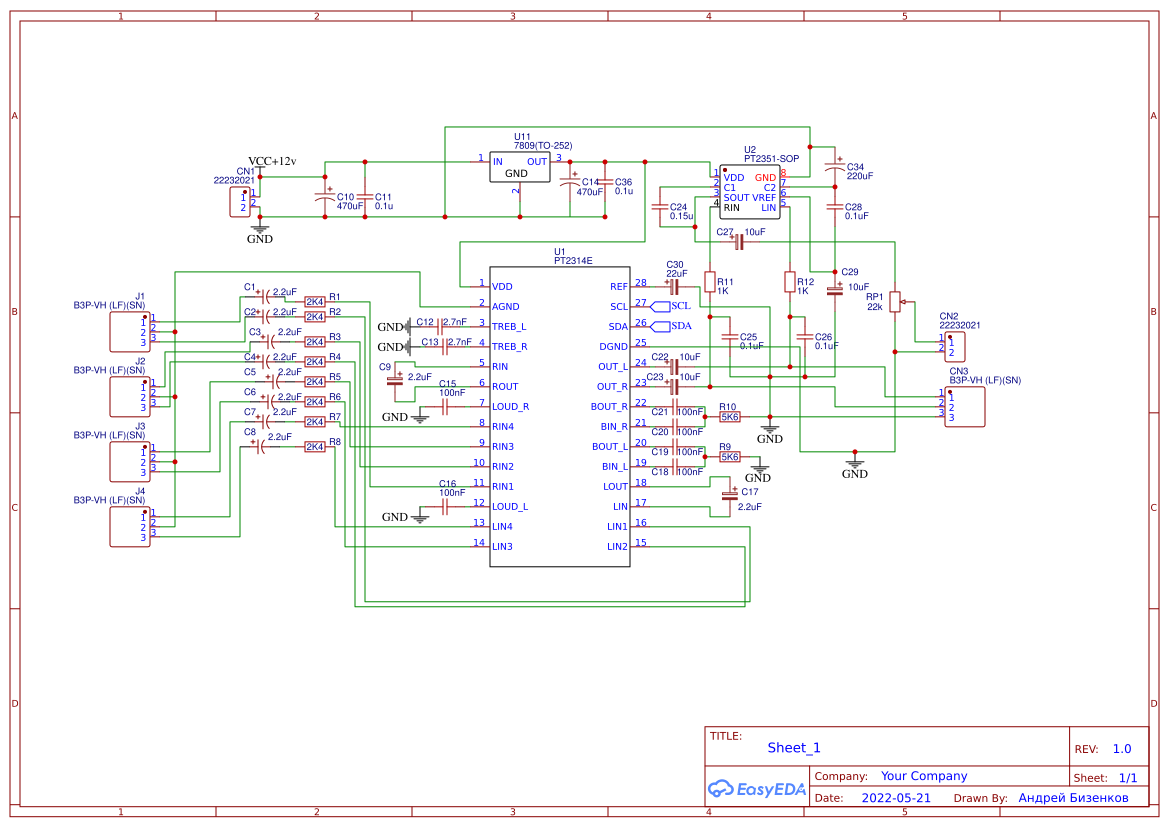The width and height of the screenshot is (1169, 827).
Task: Select the U2 PT2351-SOP chip symbol
Action: coord(750,192)
